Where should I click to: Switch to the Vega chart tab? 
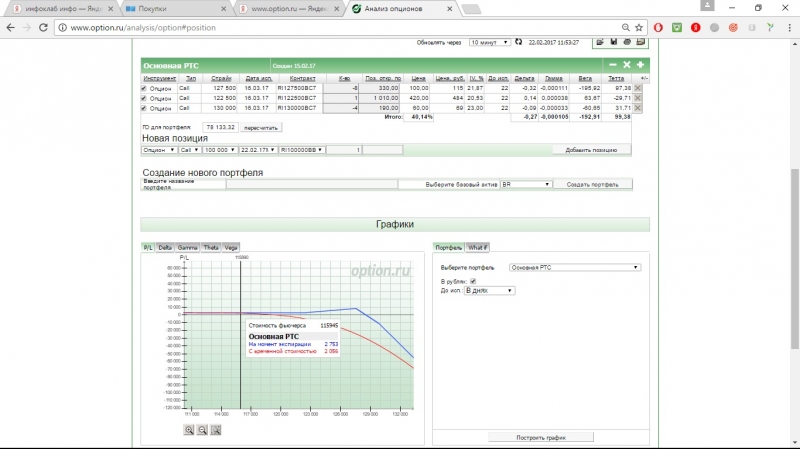[231, 247]
